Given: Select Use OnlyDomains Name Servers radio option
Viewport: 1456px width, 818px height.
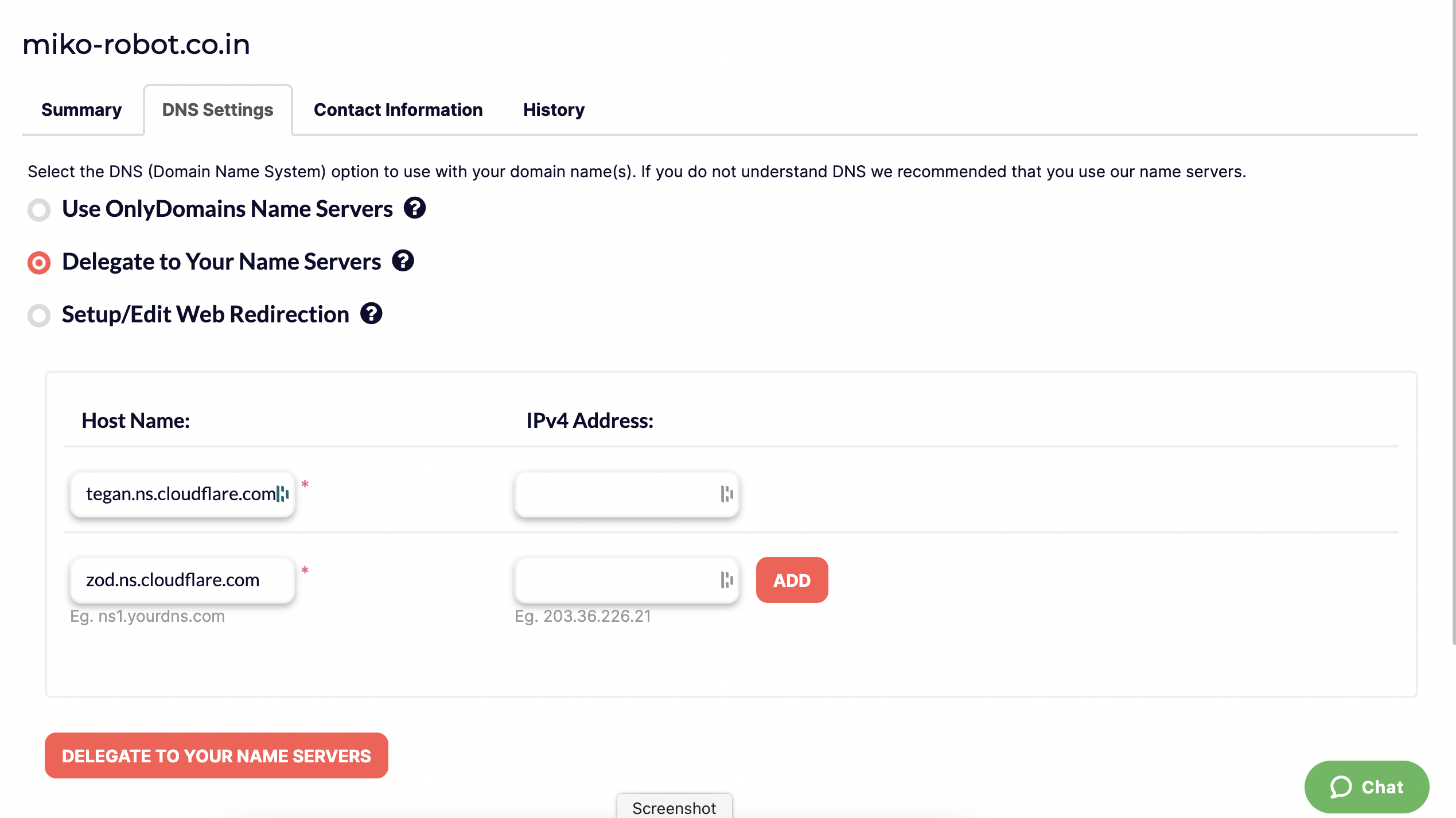Looking at the screenshot, I should pos(39,209).
